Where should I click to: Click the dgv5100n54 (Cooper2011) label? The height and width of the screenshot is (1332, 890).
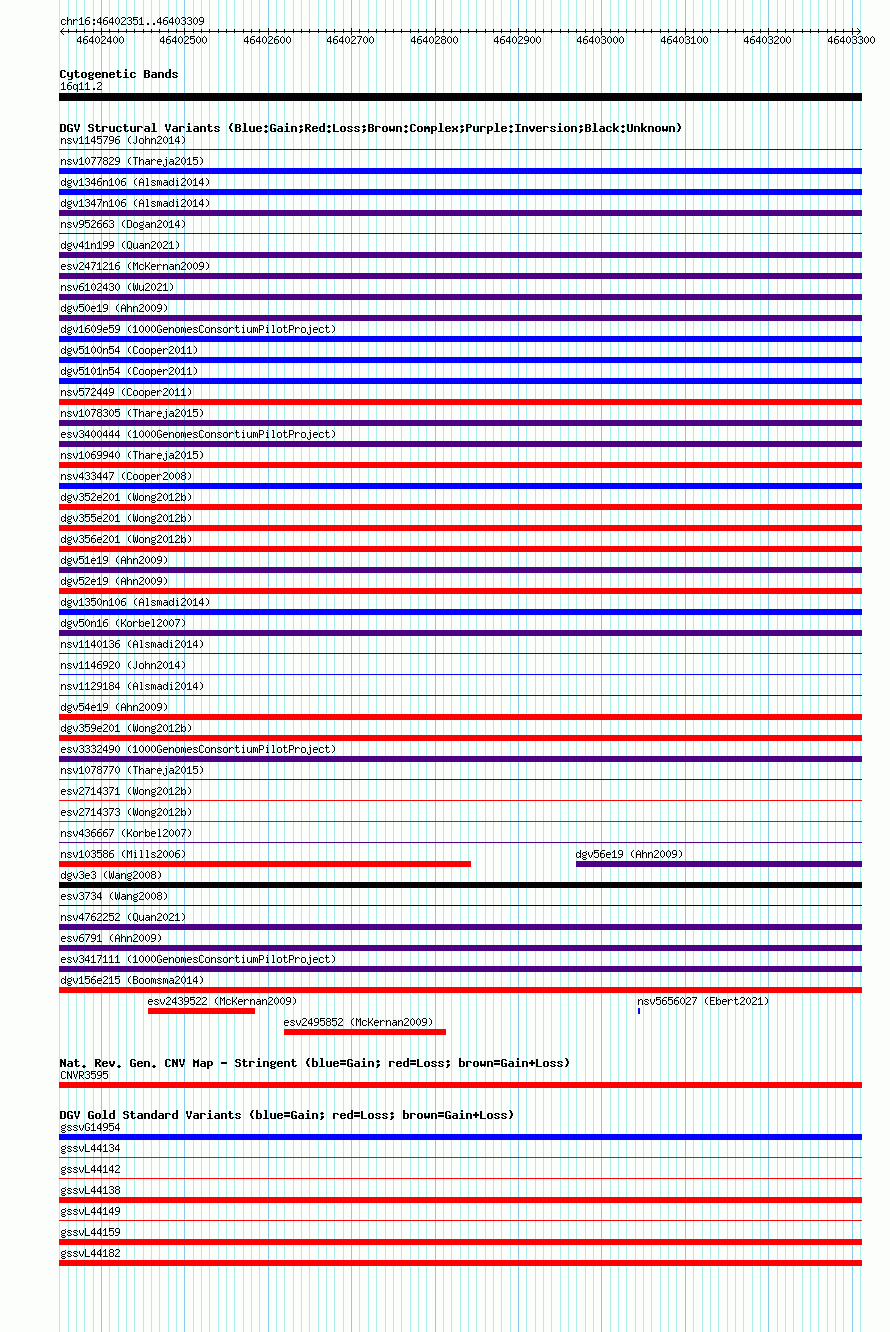click(129, 351)
